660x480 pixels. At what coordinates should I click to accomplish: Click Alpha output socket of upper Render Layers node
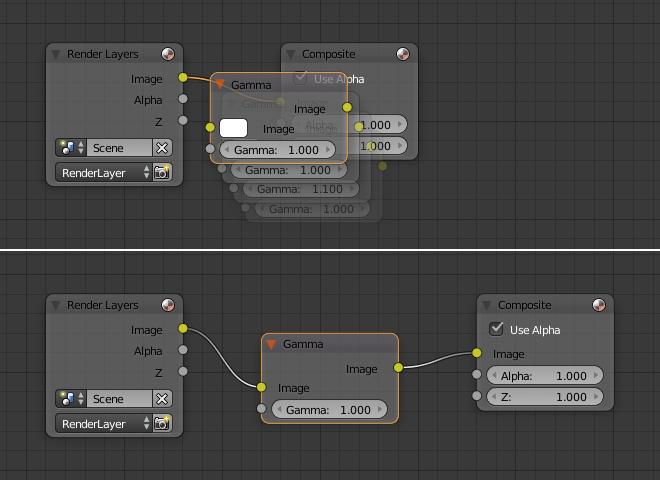[183, 99]
